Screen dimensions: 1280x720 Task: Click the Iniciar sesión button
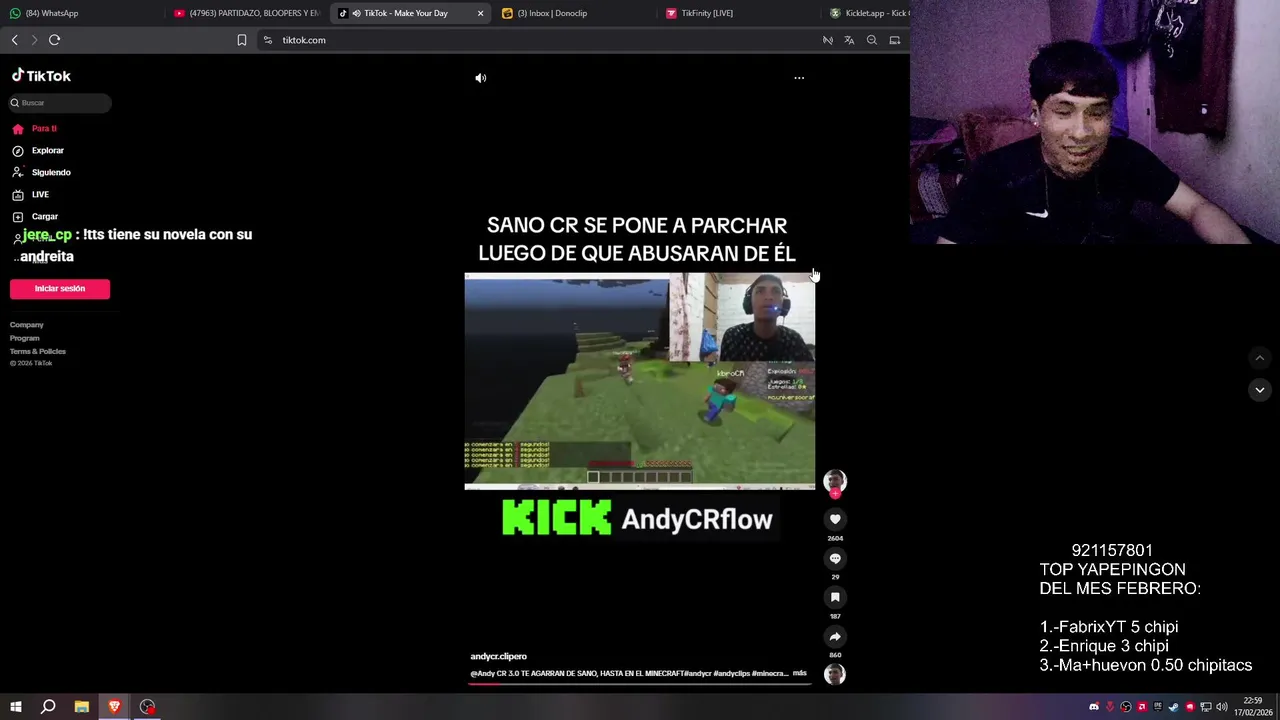[60, 288]
